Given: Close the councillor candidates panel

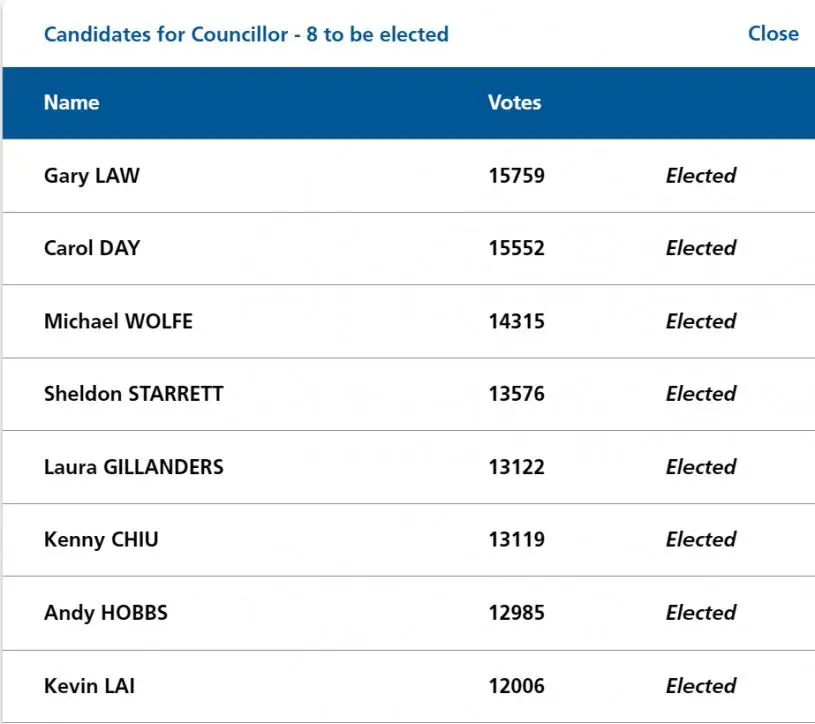Looking at the screenshot, I should pyautogui.click(x=773, y=33).
